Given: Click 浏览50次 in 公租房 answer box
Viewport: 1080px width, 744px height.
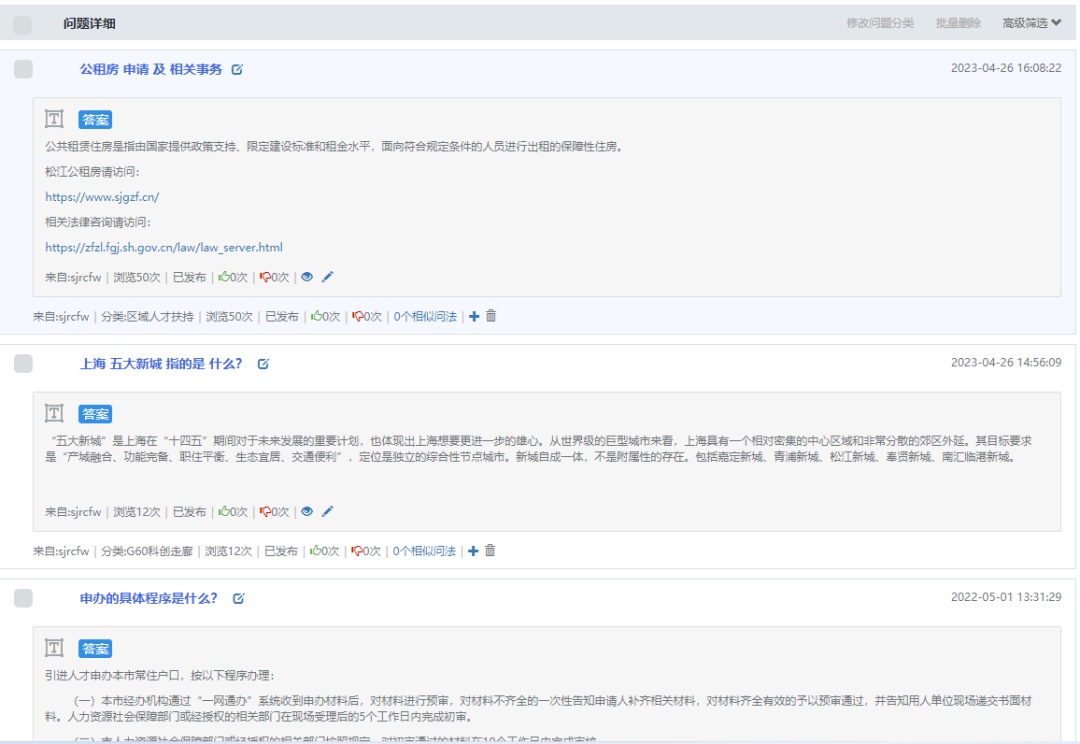Looking at the screenshot, I should point(136,277).
